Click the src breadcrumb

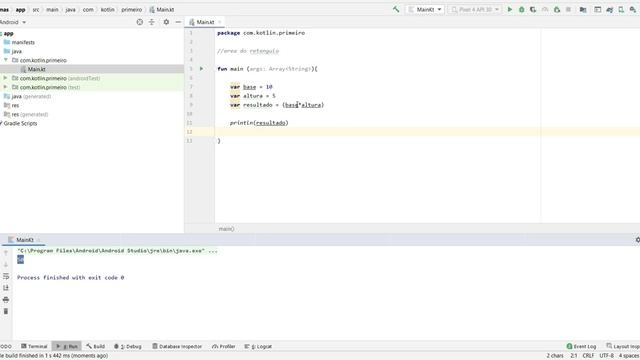tap(36, 9)
